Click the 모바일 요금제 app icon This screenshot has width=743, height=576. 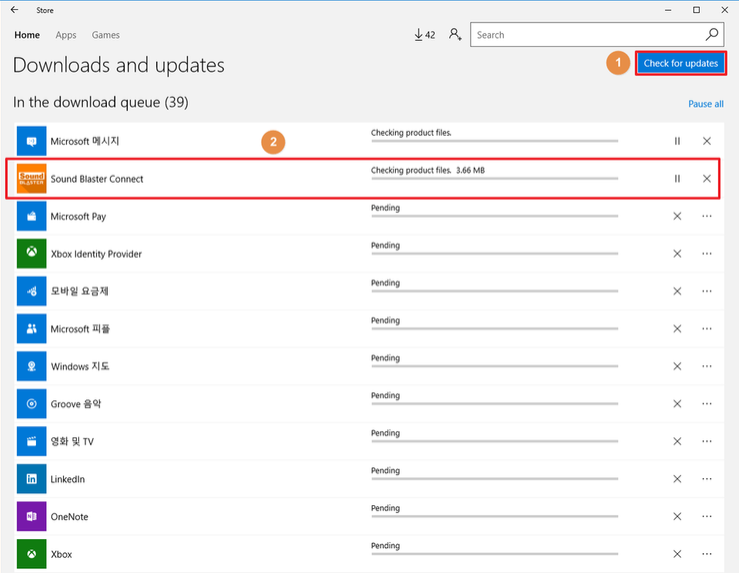tap(31, 291)
